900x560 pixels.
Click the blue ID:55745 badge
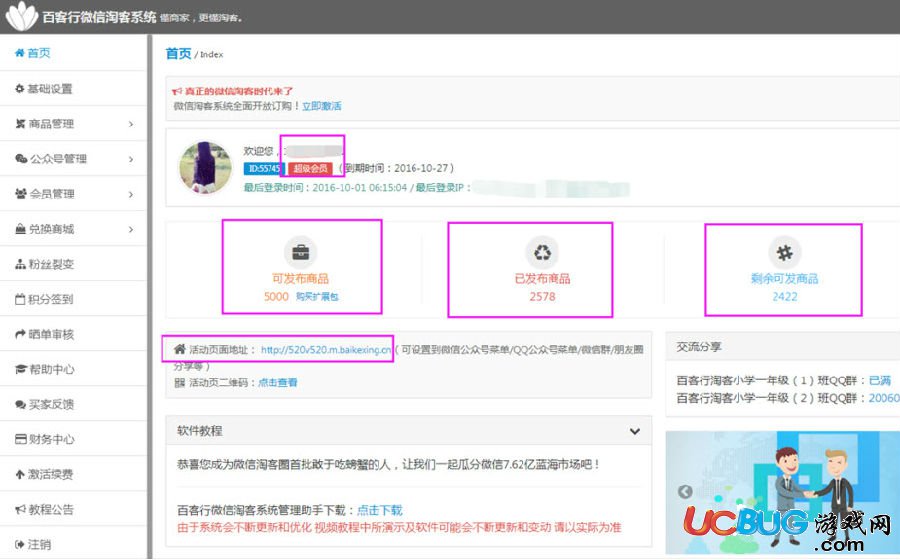tap(264, 168)
